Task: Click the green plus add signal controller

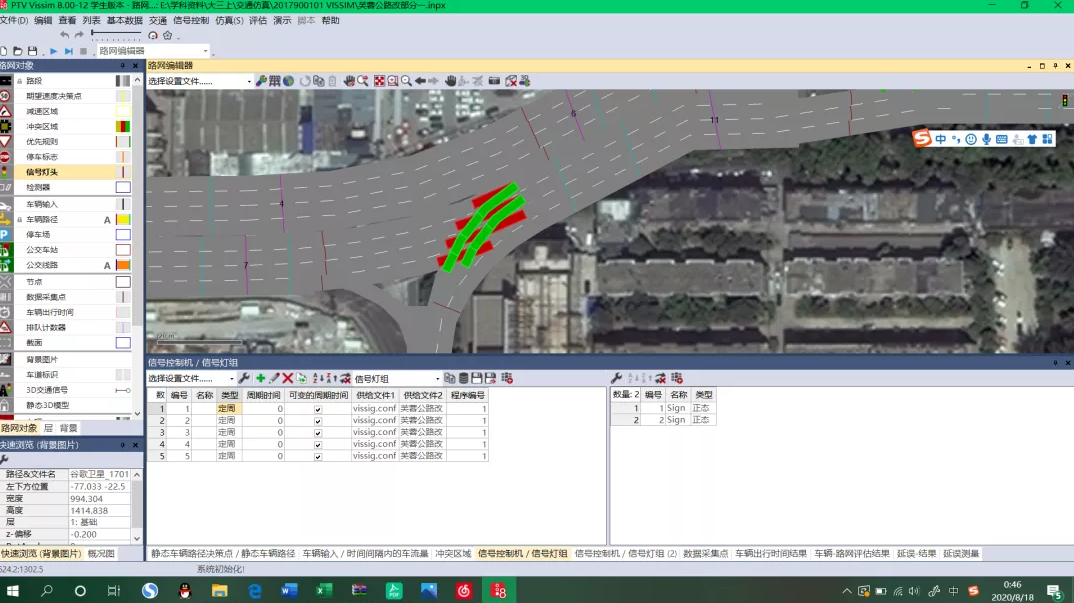Action: click(x=260, y=378)
